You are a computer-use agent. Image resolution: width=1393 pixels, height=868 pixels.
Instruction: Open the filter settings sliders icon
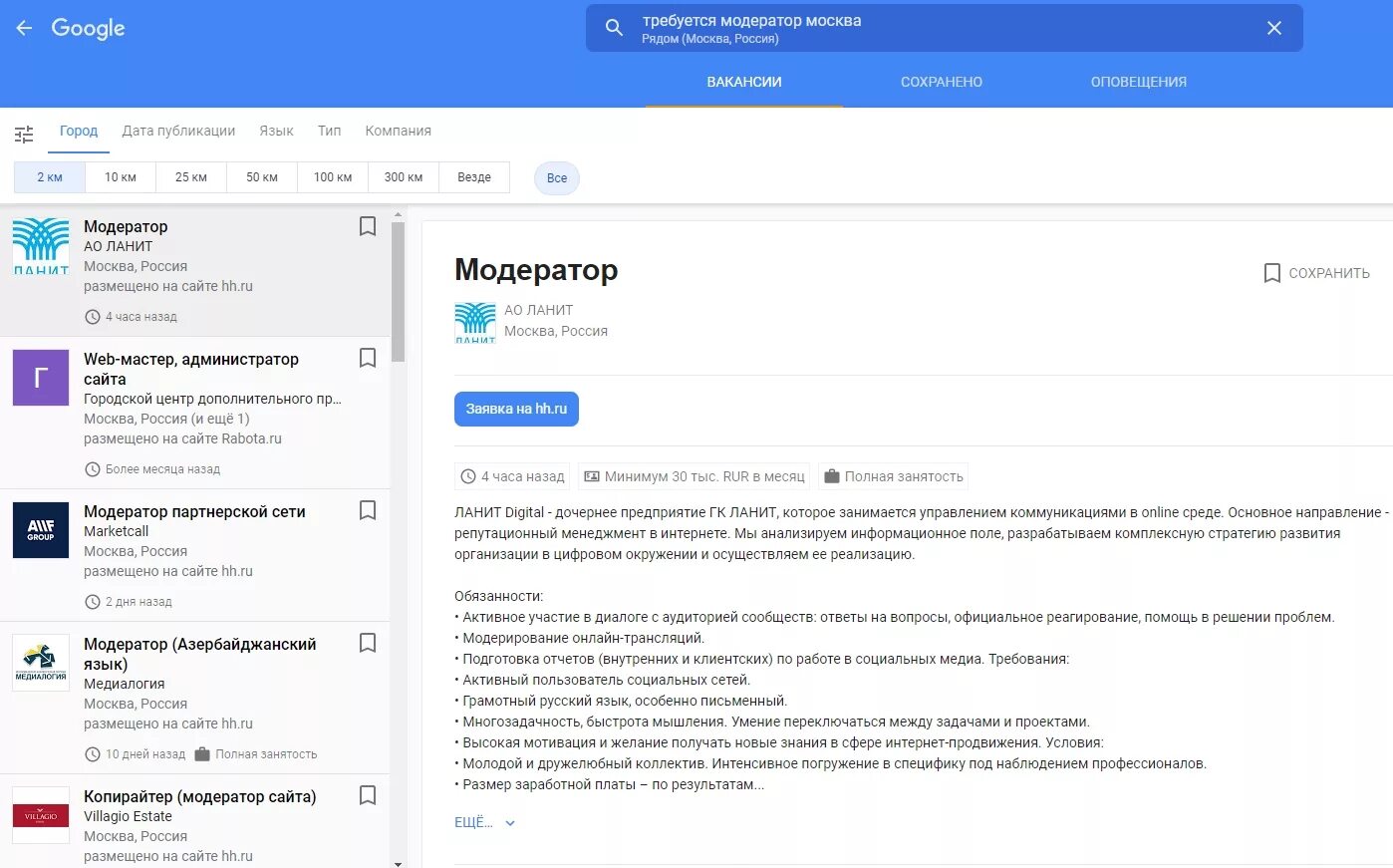point(24,133)
